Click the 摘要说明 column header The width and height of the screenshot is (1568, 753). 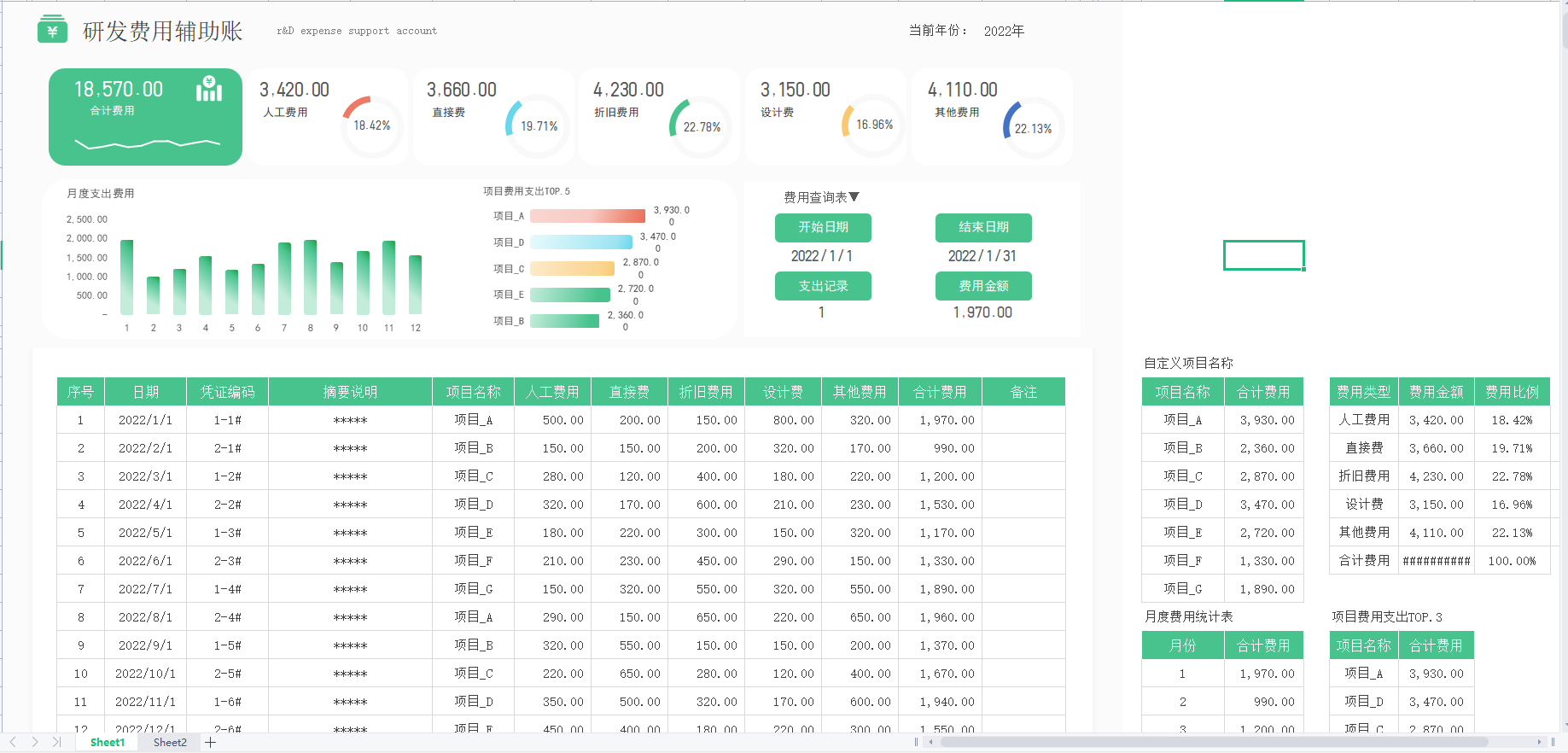coord(350,392)
